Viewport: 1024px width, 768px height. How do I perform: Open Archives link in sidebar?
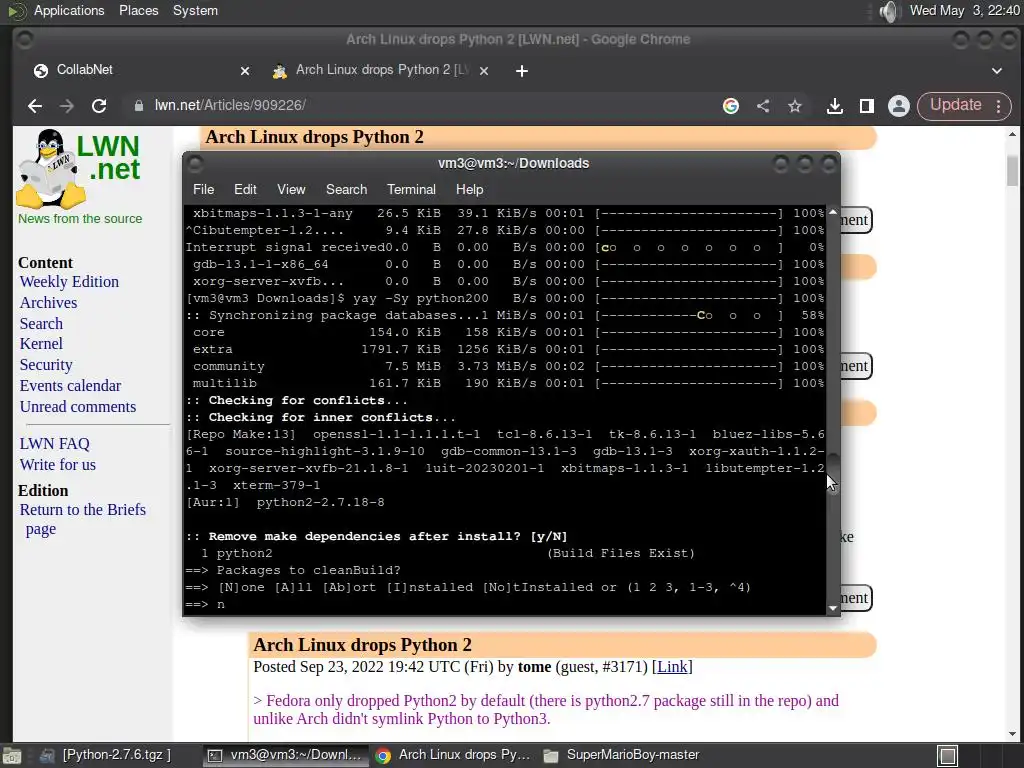(48, 303)
